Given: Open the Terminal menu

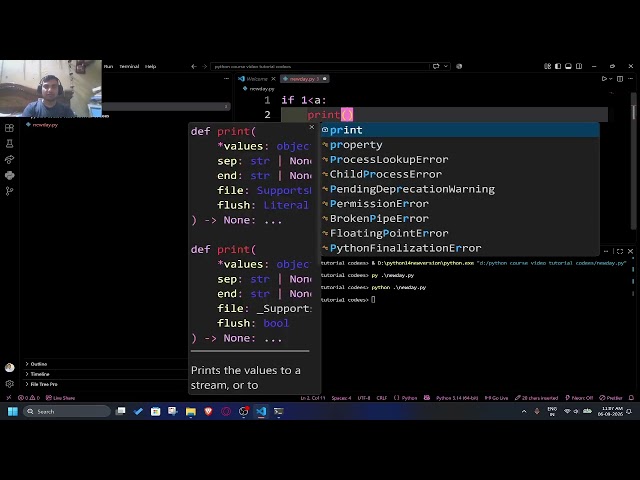Looking at the screenshot, I should tap(129, 66).
